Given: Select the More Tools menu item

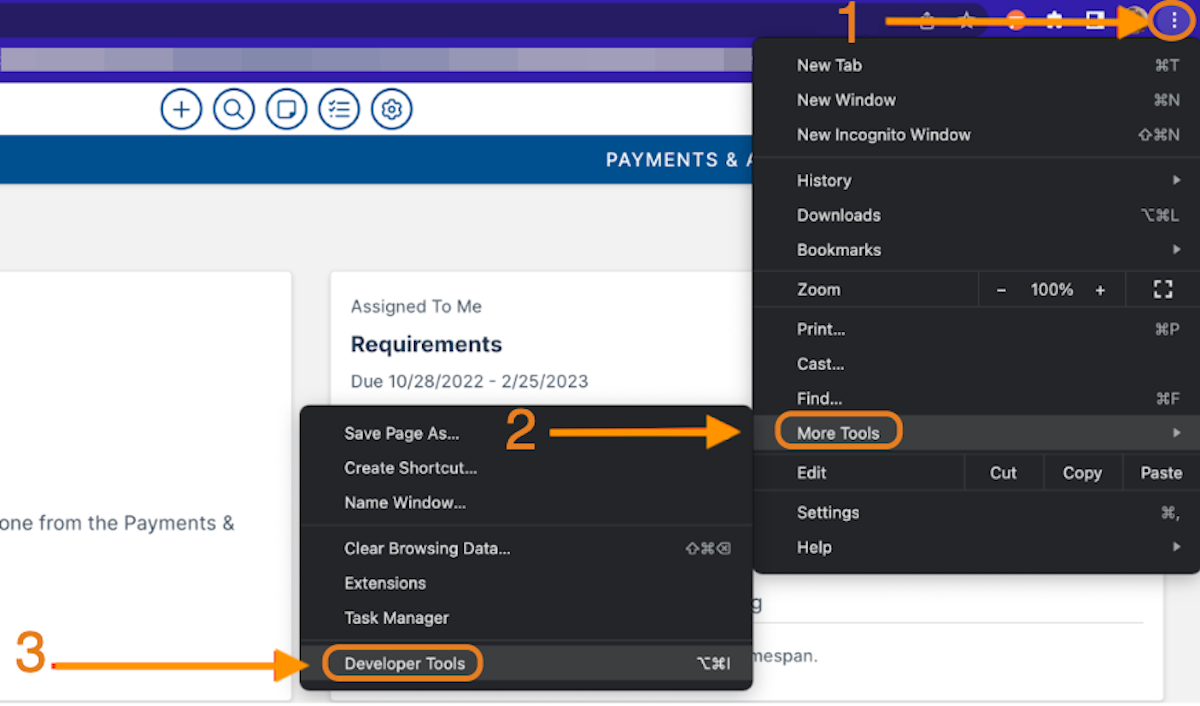Looking at the screenshot, I should 838,433.
